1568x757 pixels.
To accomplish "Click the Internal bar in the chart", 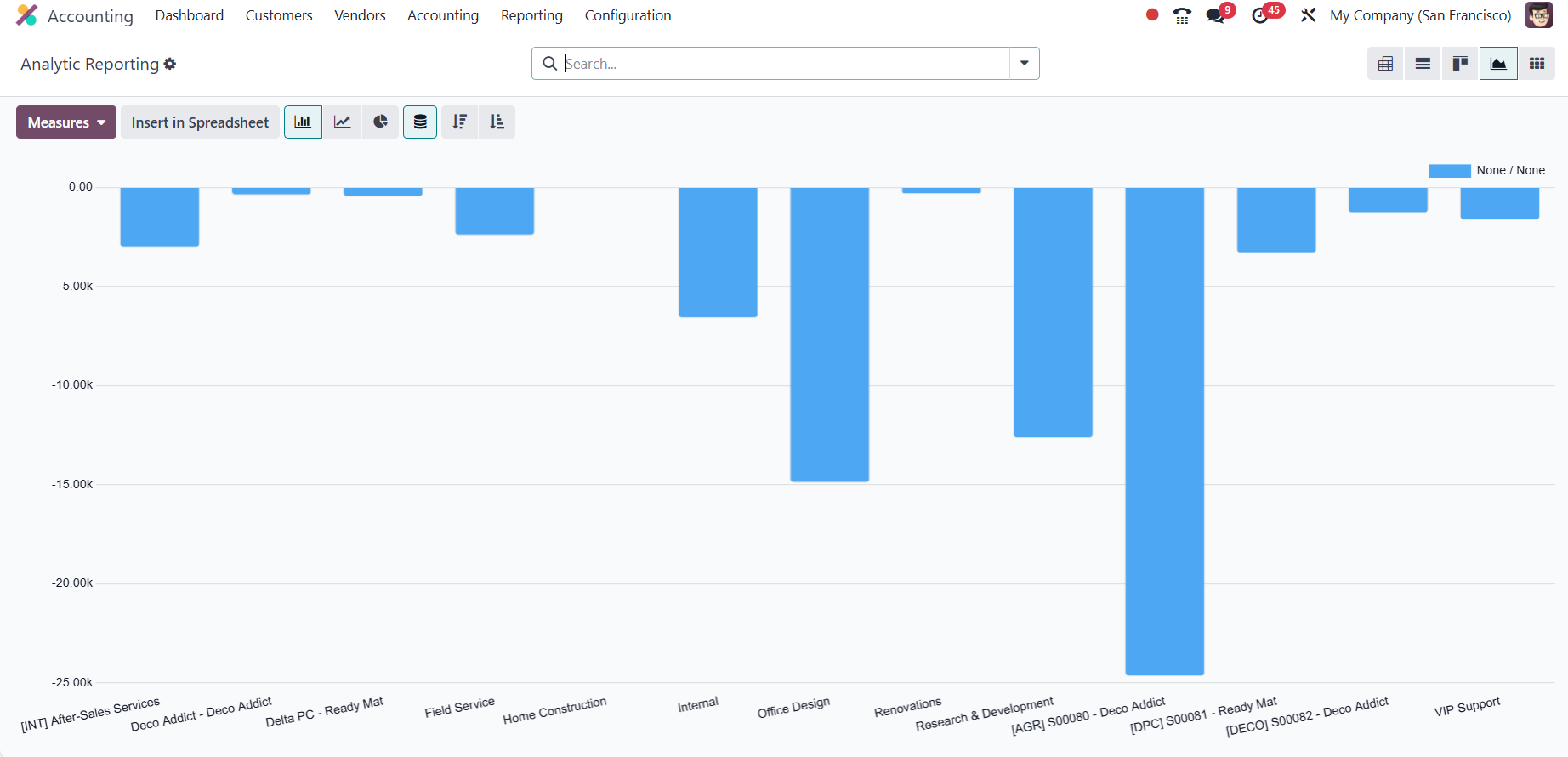I will tap(718, 252).
